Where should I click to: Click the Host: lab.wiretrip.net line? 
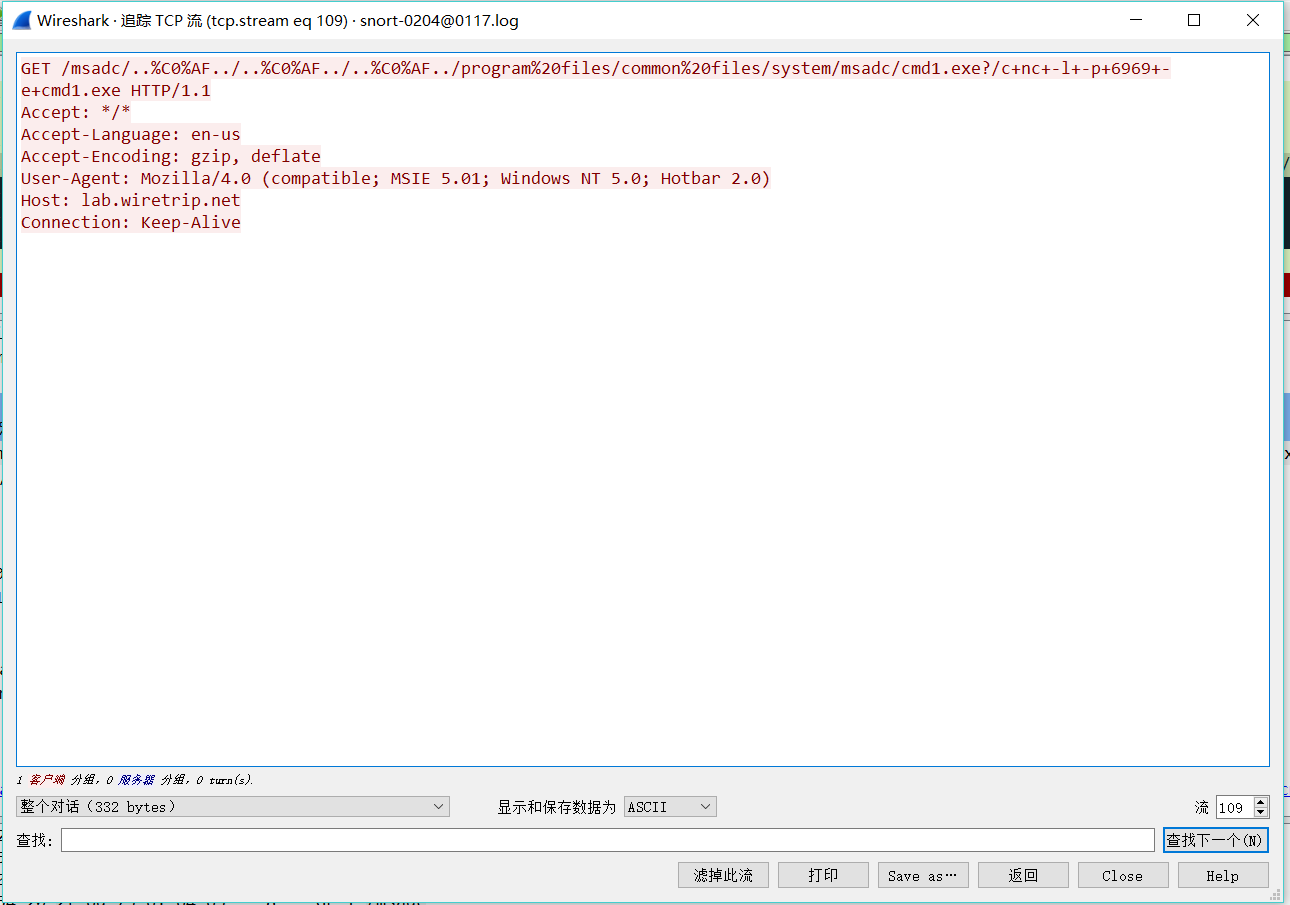coord(131,200)
